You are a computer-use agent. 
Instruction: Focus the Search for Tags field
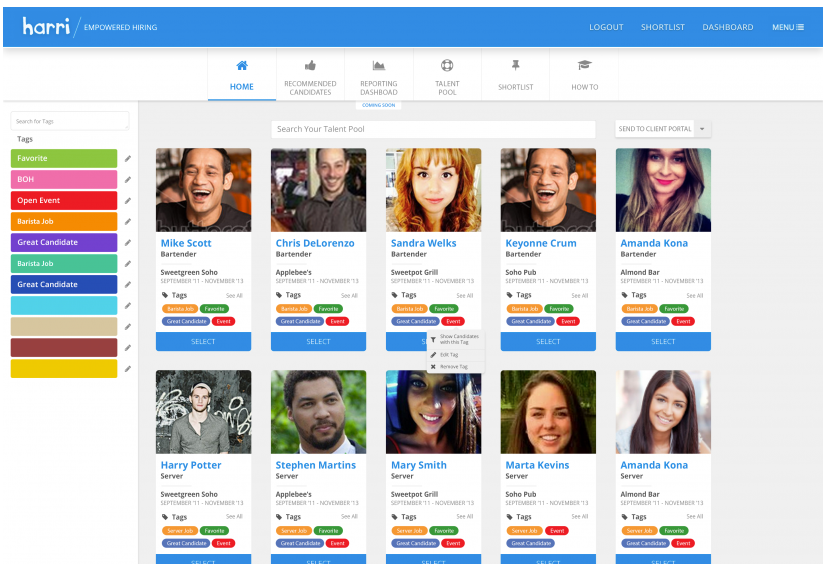pos(69,121)
